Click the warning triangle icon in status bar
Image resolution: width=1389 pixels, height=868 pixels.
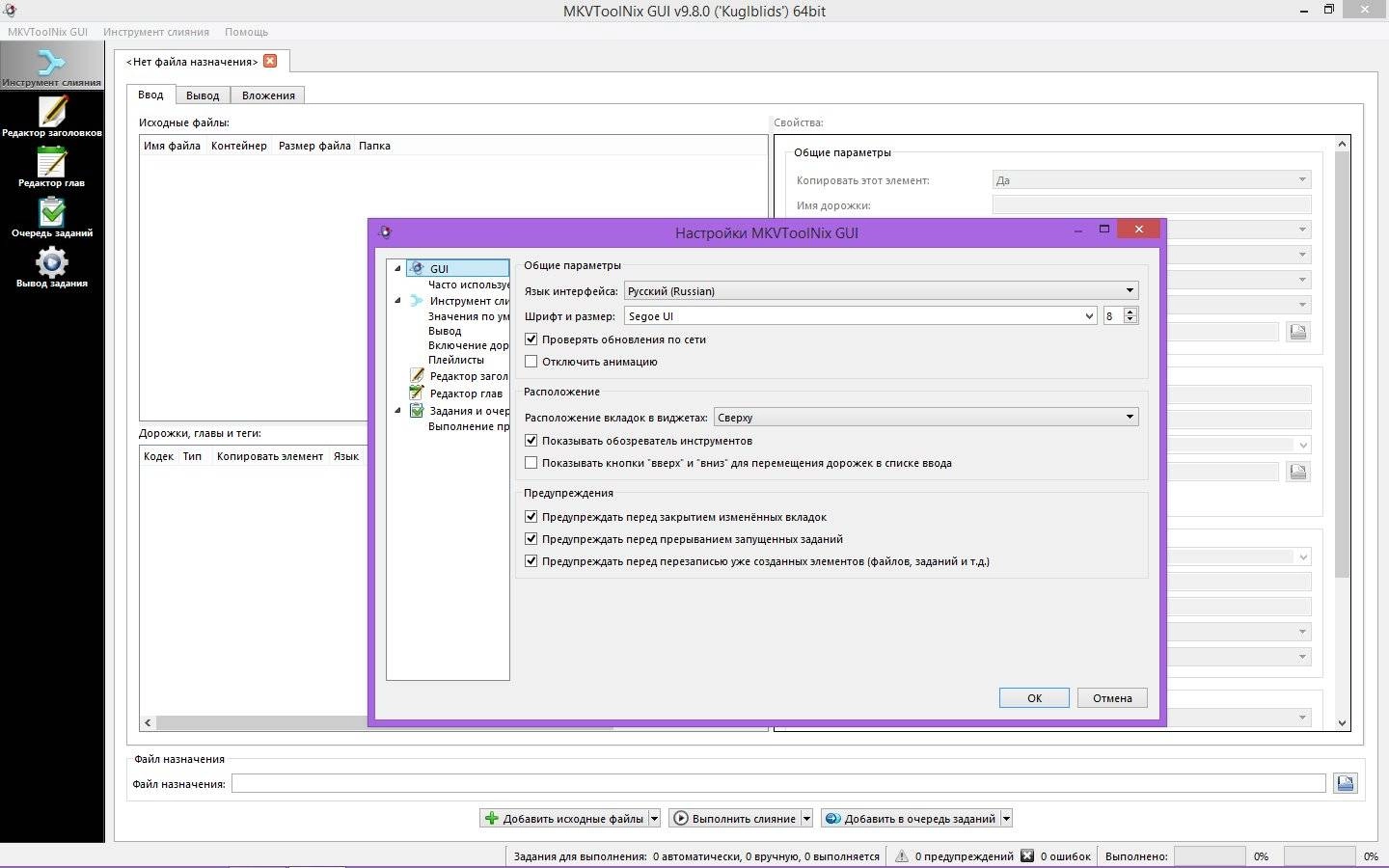pos(902,855)
